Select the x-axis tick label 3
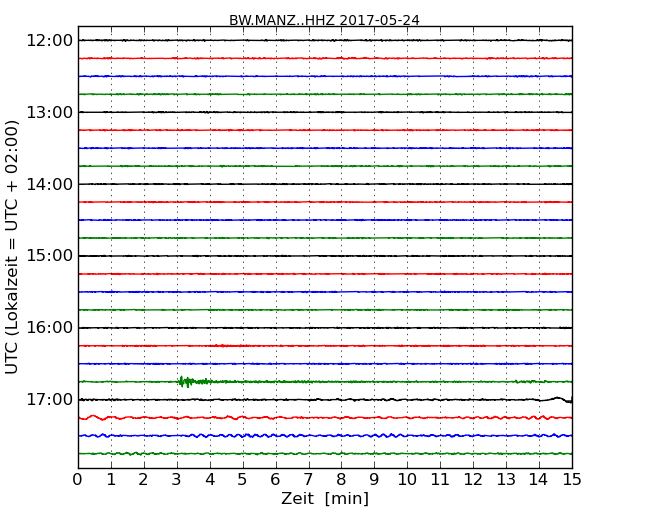The width and height of the screenshot is (650, 520). pos(177,479)
